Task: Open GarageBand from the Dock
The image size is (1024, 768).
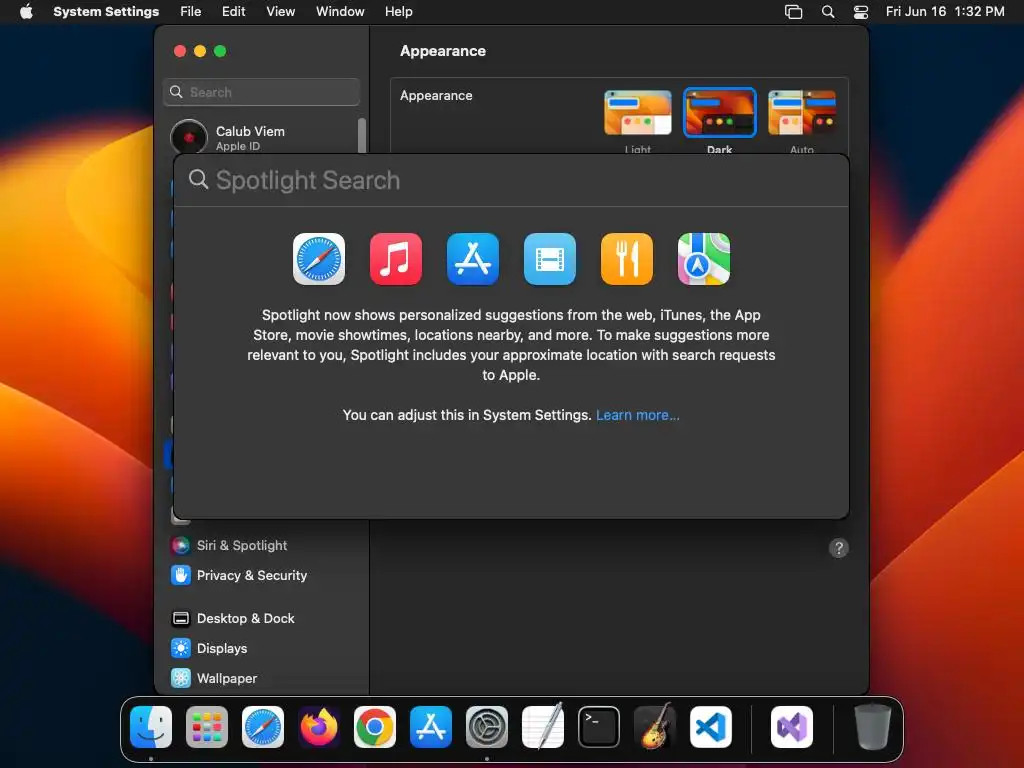Action: tap(655, 727)
